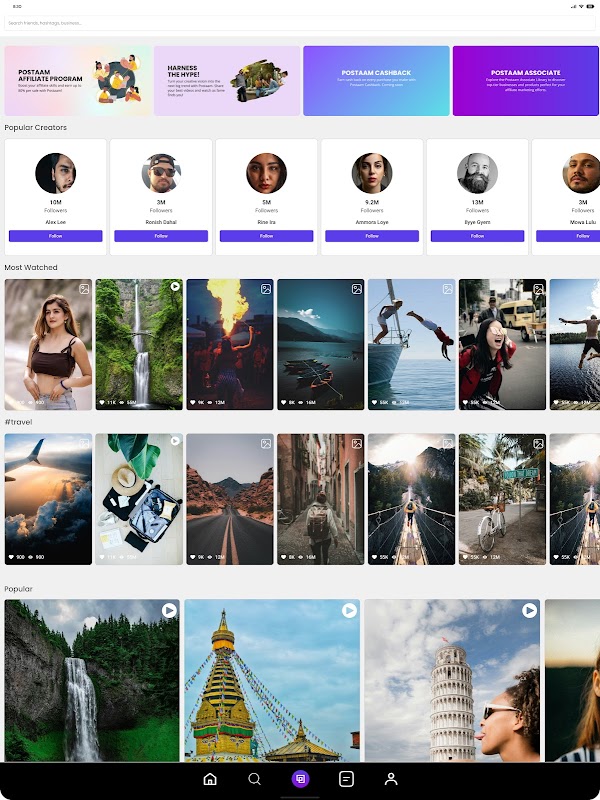
Task: Tap the Search magnifier icon in bottom bar
Action: pos(254,779)
